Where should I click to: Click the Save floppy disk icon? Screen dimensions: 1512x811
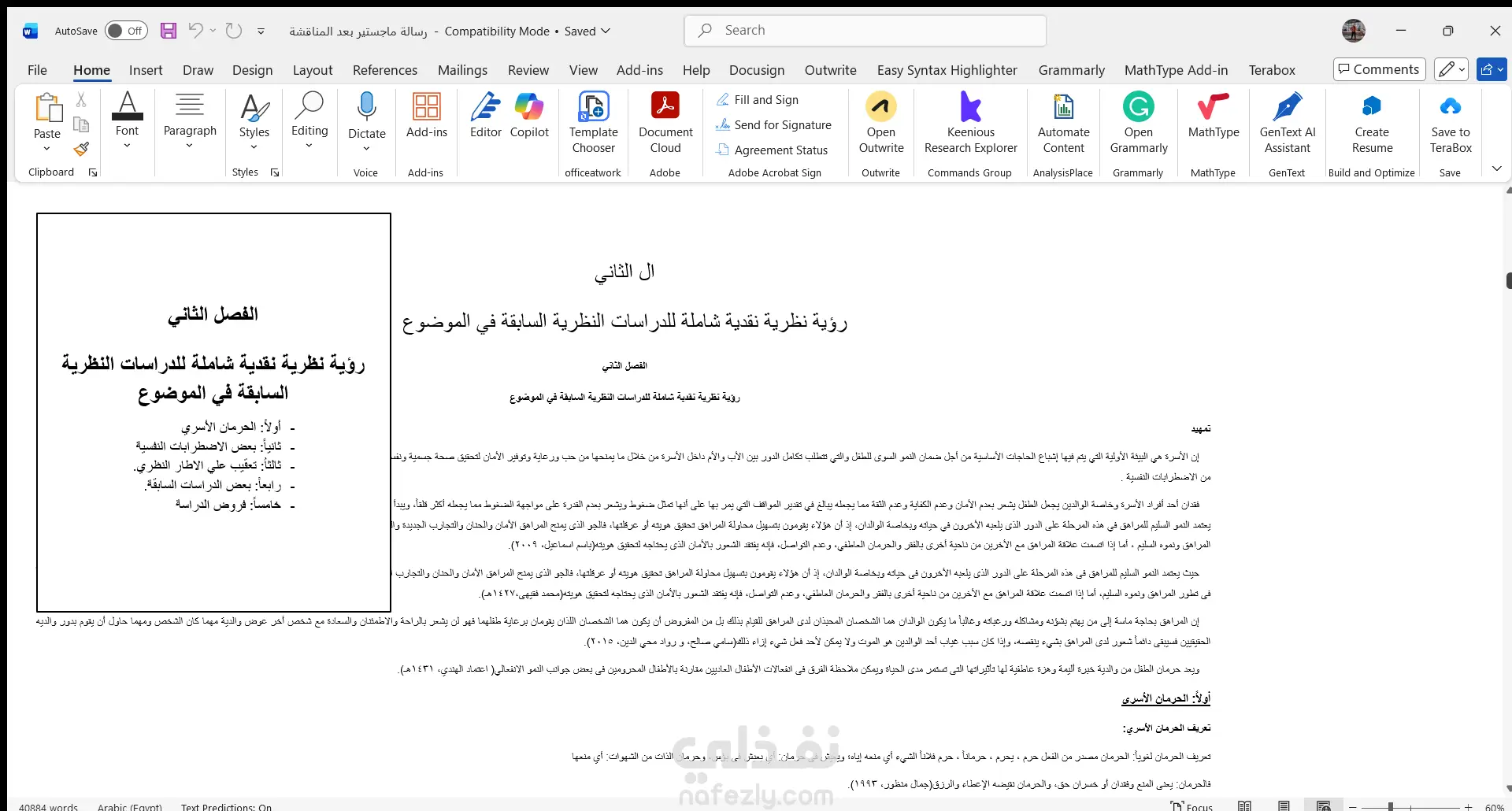[169, 31]
